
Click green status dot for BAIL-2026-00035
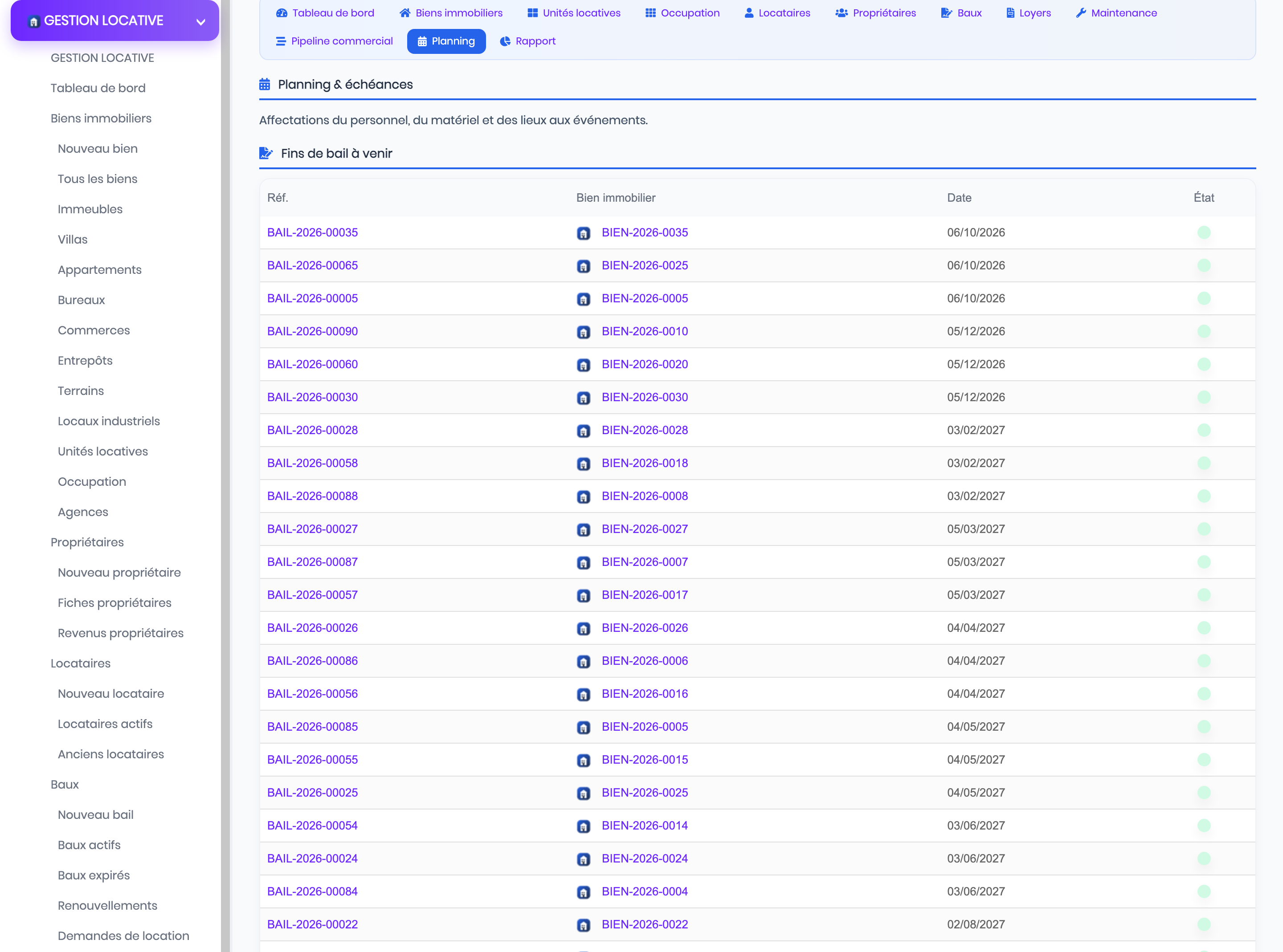1203,232
